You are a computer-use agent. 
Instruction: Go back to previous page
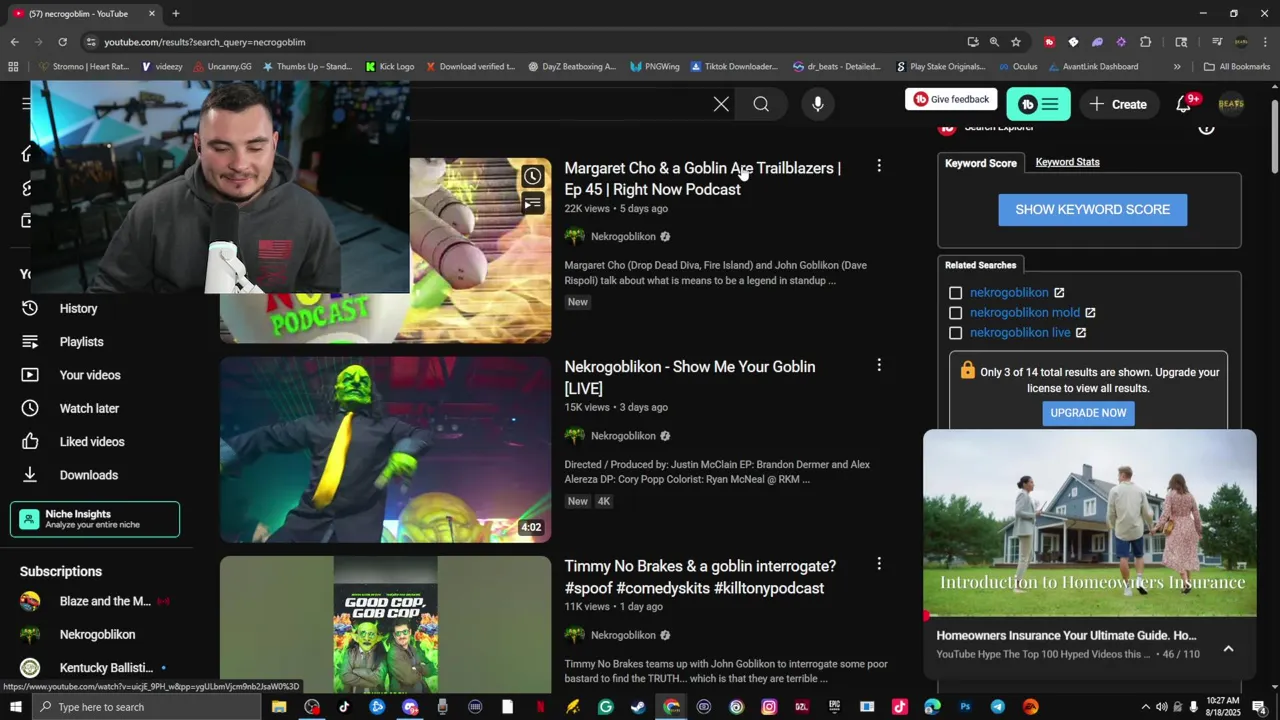point(14,42)
